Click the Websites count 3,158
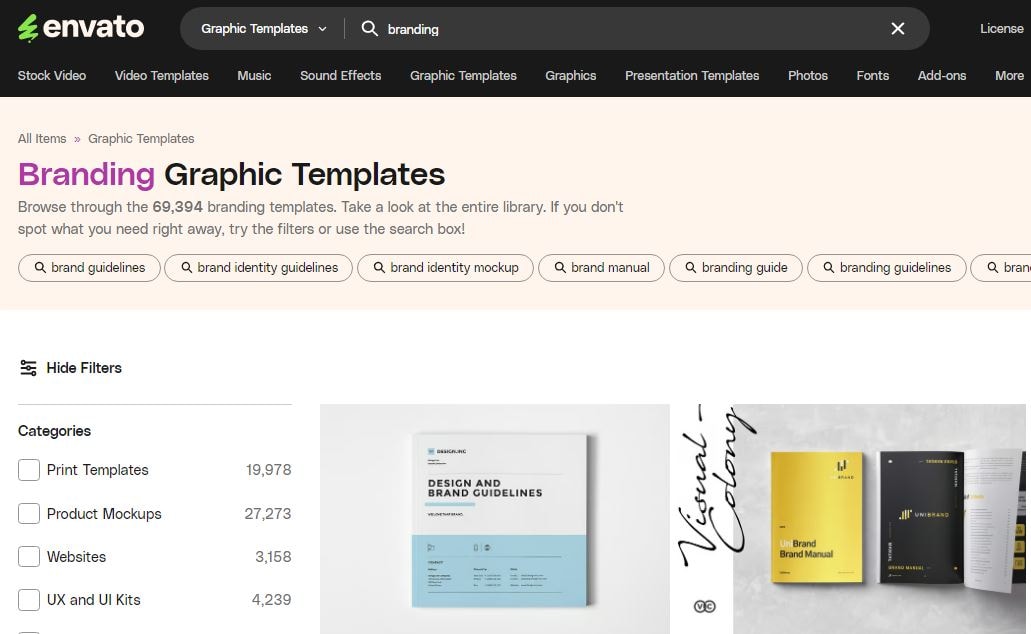Image resolution: width=1031 pixels, height=634 pixels. (273, 556)
